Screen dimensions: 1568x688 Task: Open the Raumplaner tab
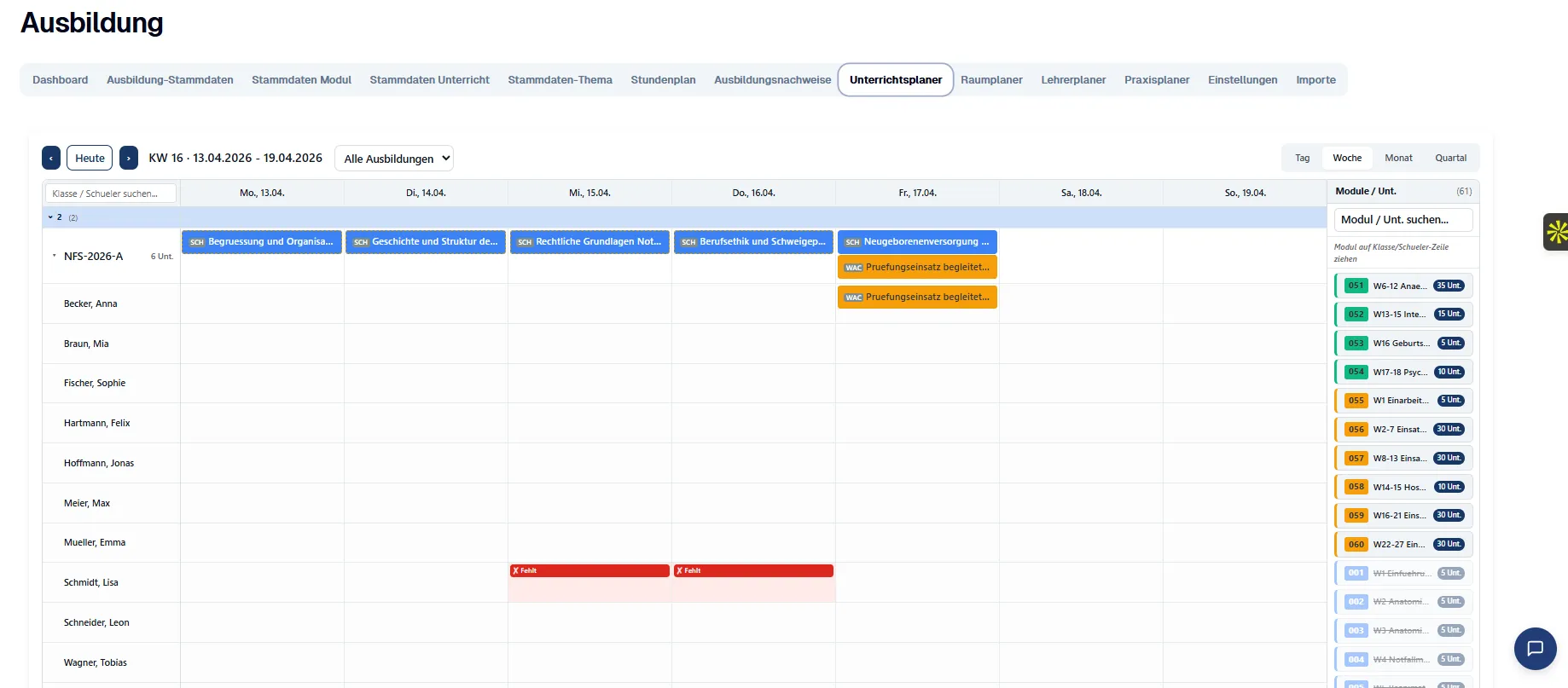click(991, 80)
